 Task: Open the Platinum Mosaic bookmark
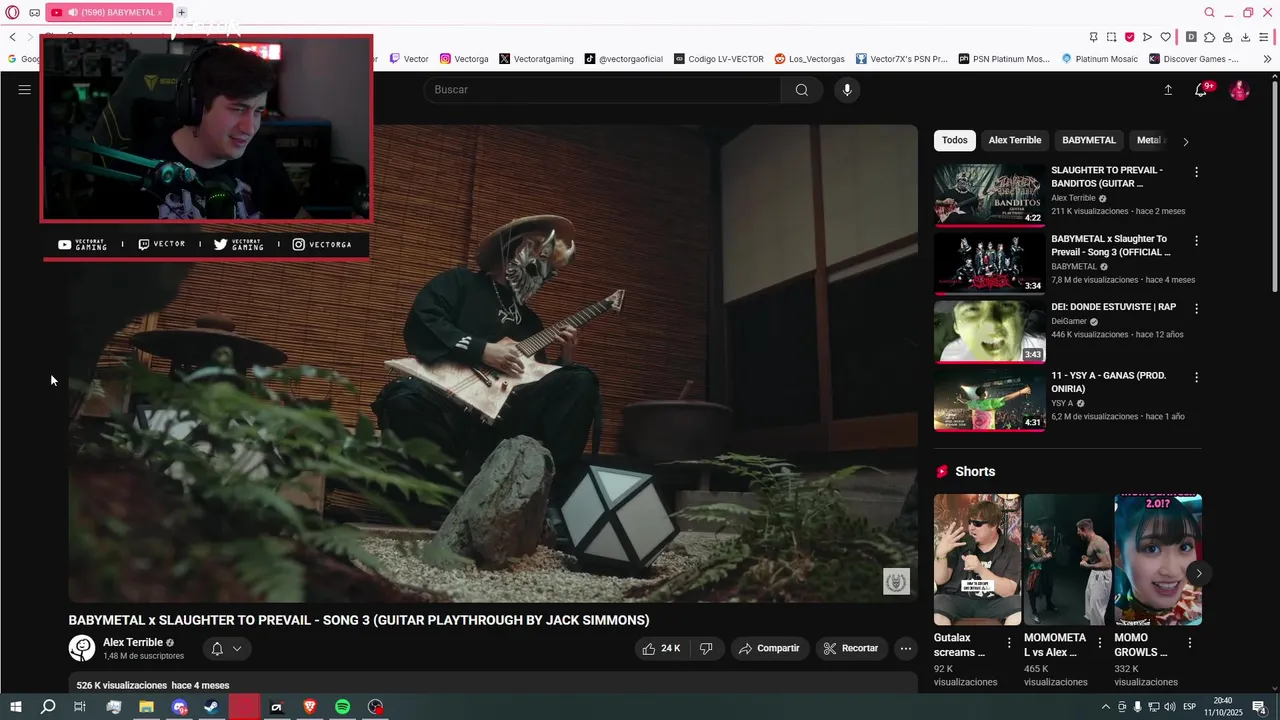point(1099,59)
